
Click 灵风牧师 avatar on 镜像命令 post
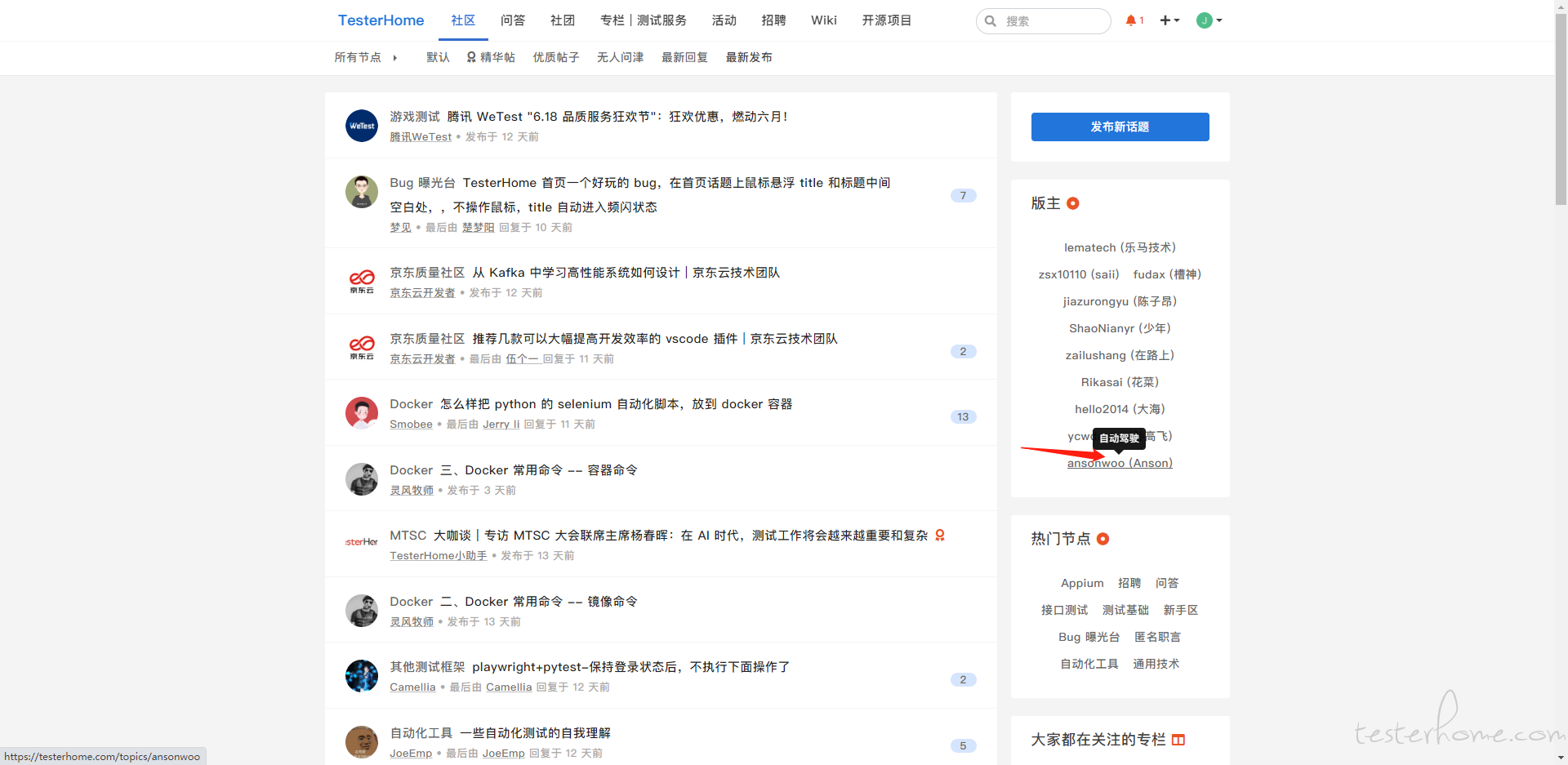point(362,611)
